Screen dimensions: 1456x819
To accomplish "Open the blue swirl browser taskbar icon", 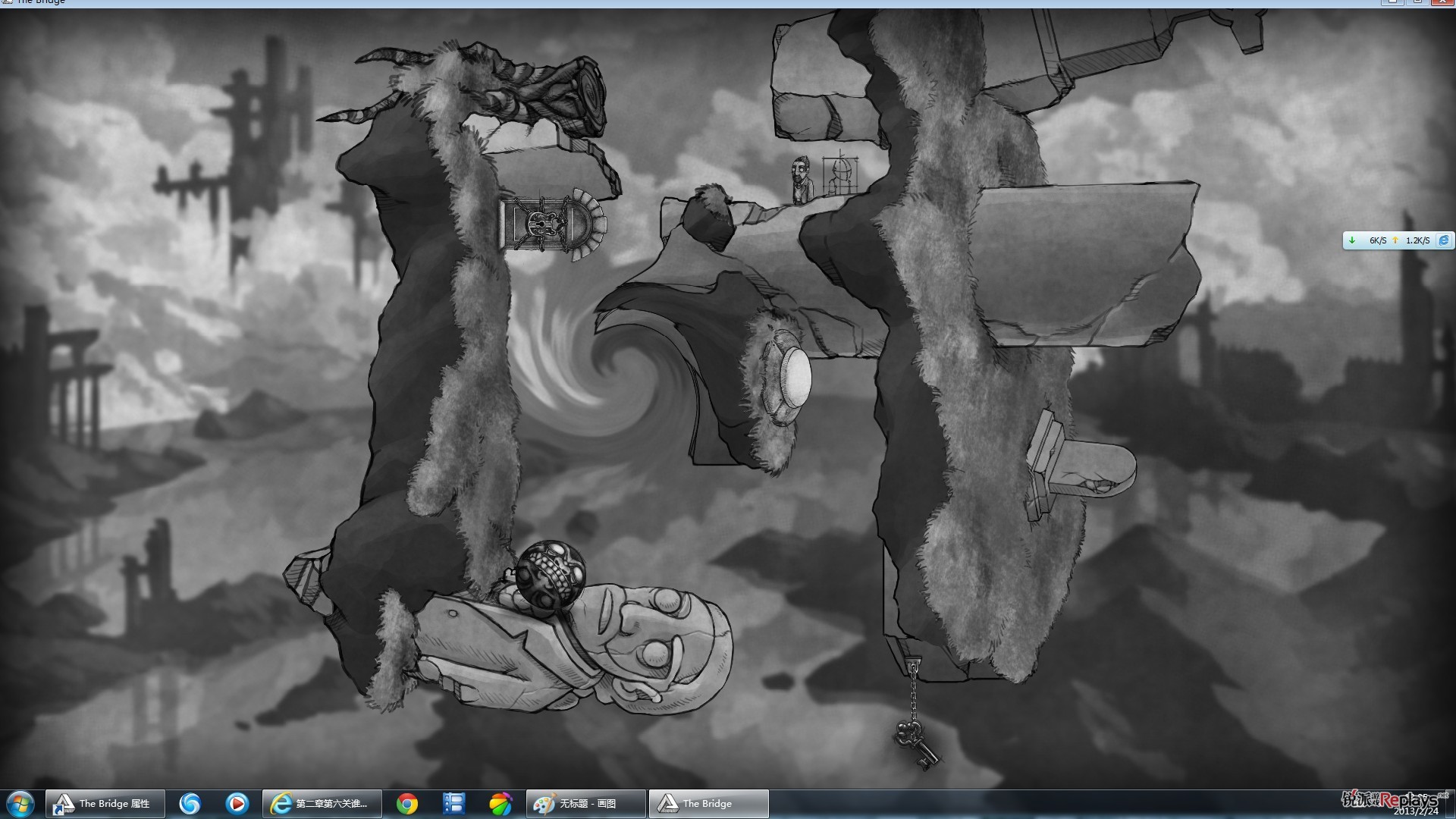I will [x=190, y=804].
